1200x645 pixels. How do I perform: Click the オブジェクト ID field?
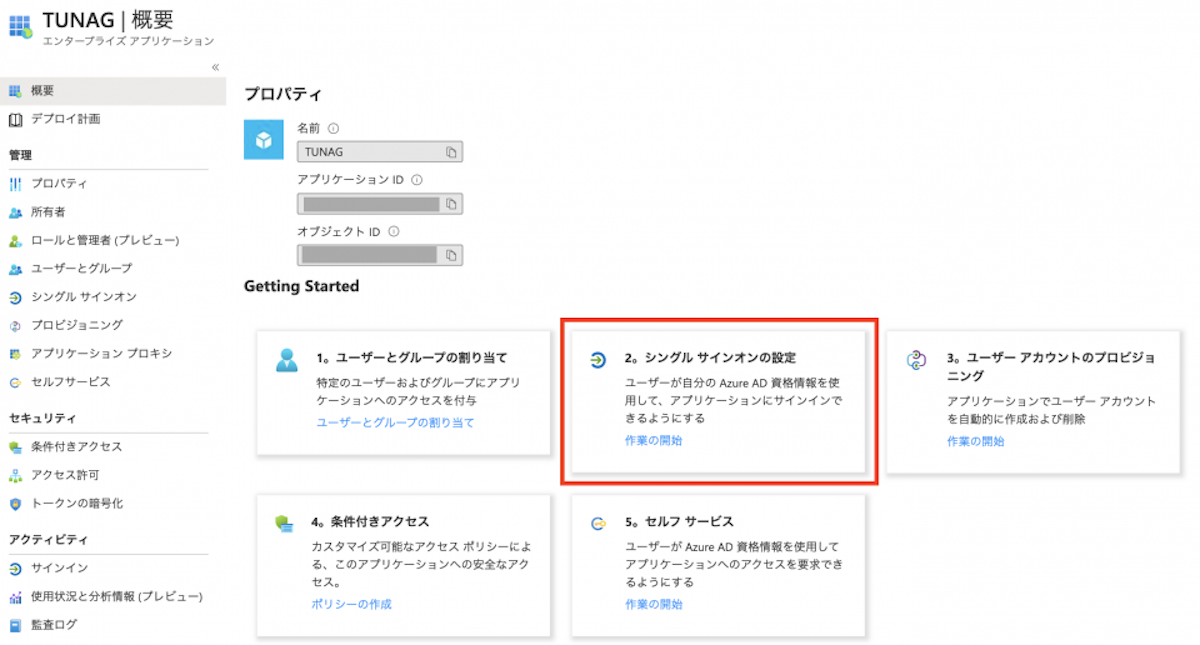coord(380,255)
